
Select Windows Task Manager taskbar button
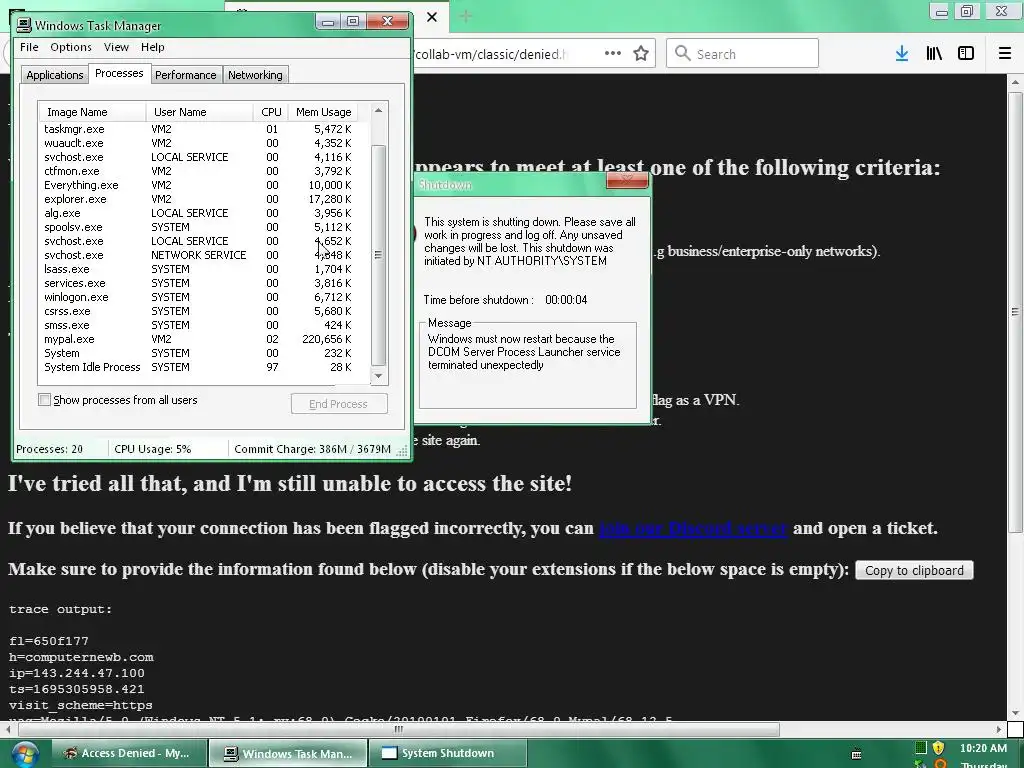(x=288, y=753)
